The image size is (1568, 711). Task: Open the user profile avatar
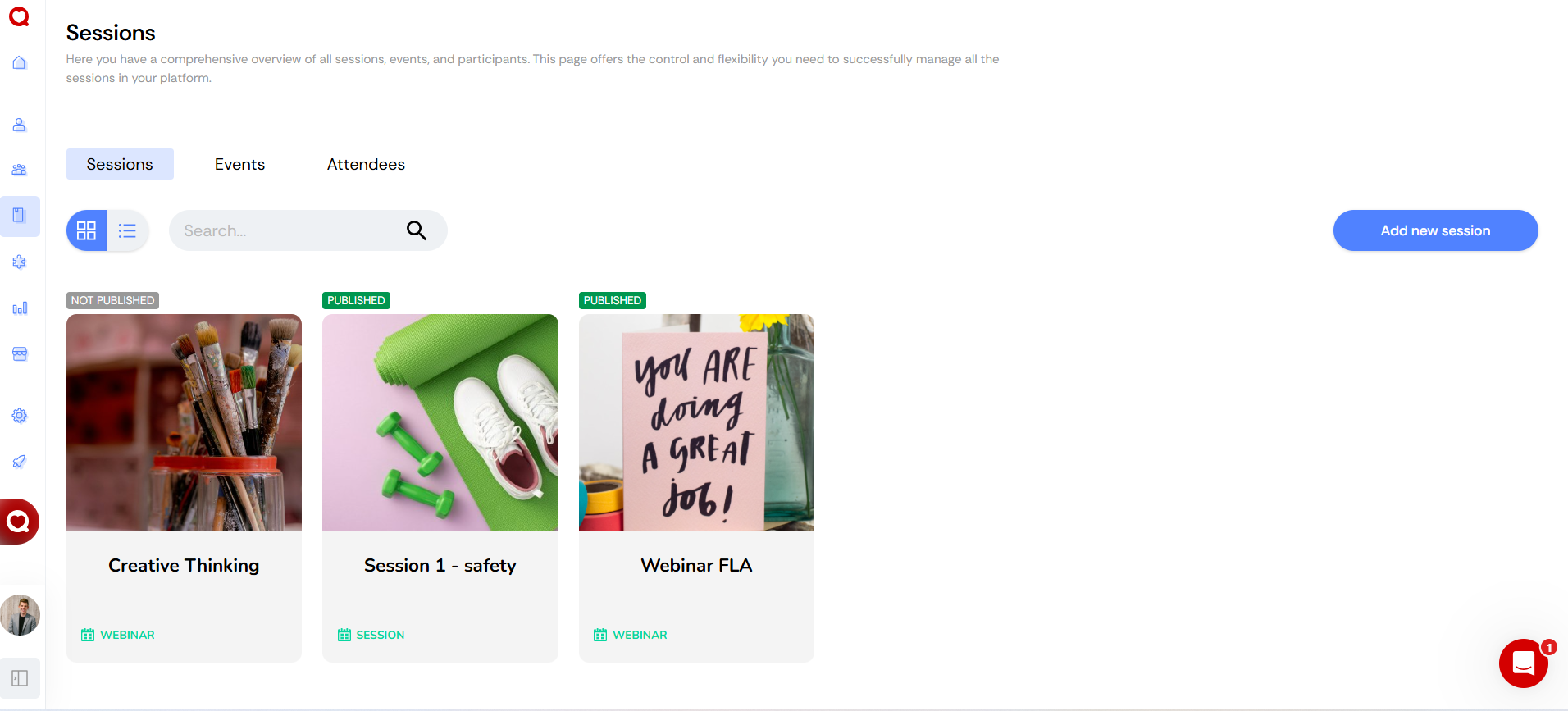click(20, 615)
